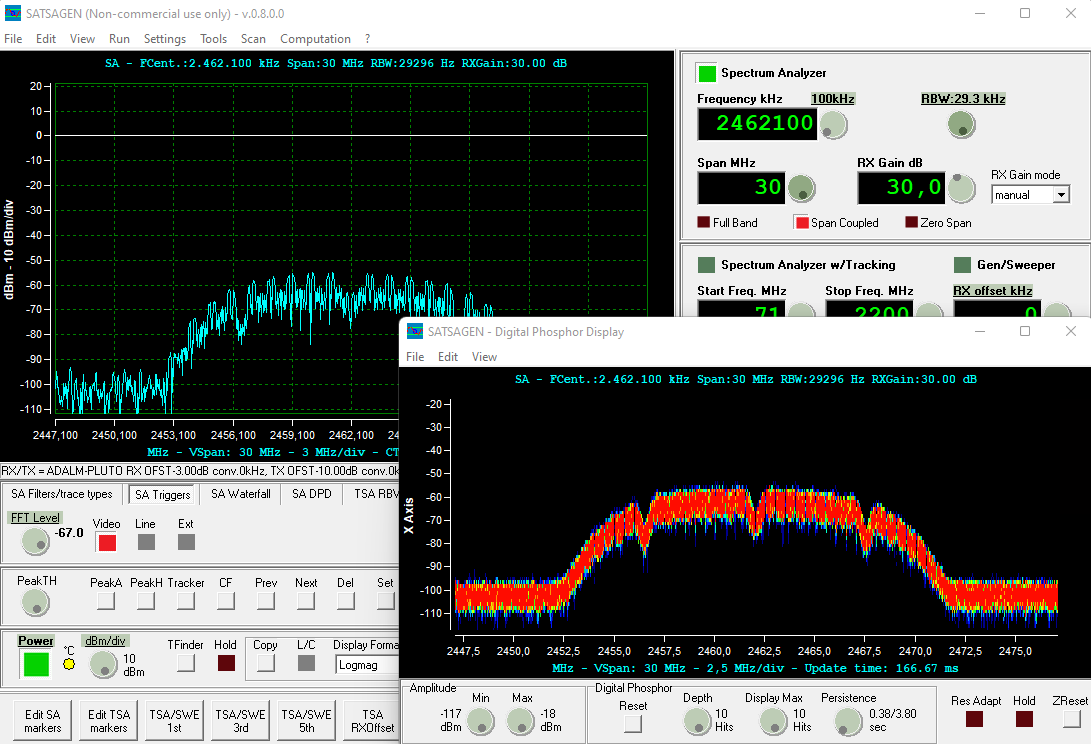Screen dimensions: 1091x744
Task: Click the RX offset kHz label
Action: coord(992,291)
